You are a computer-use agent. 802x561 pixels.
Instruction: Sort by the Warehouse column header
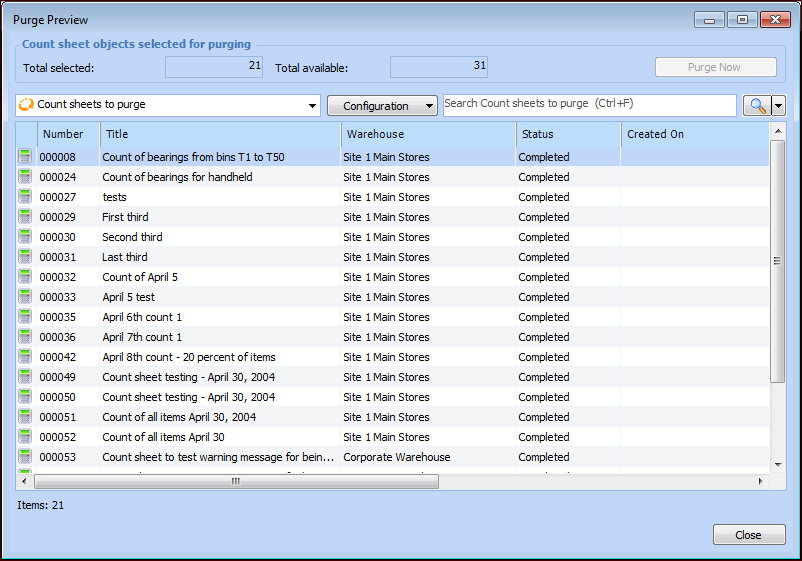428,134
